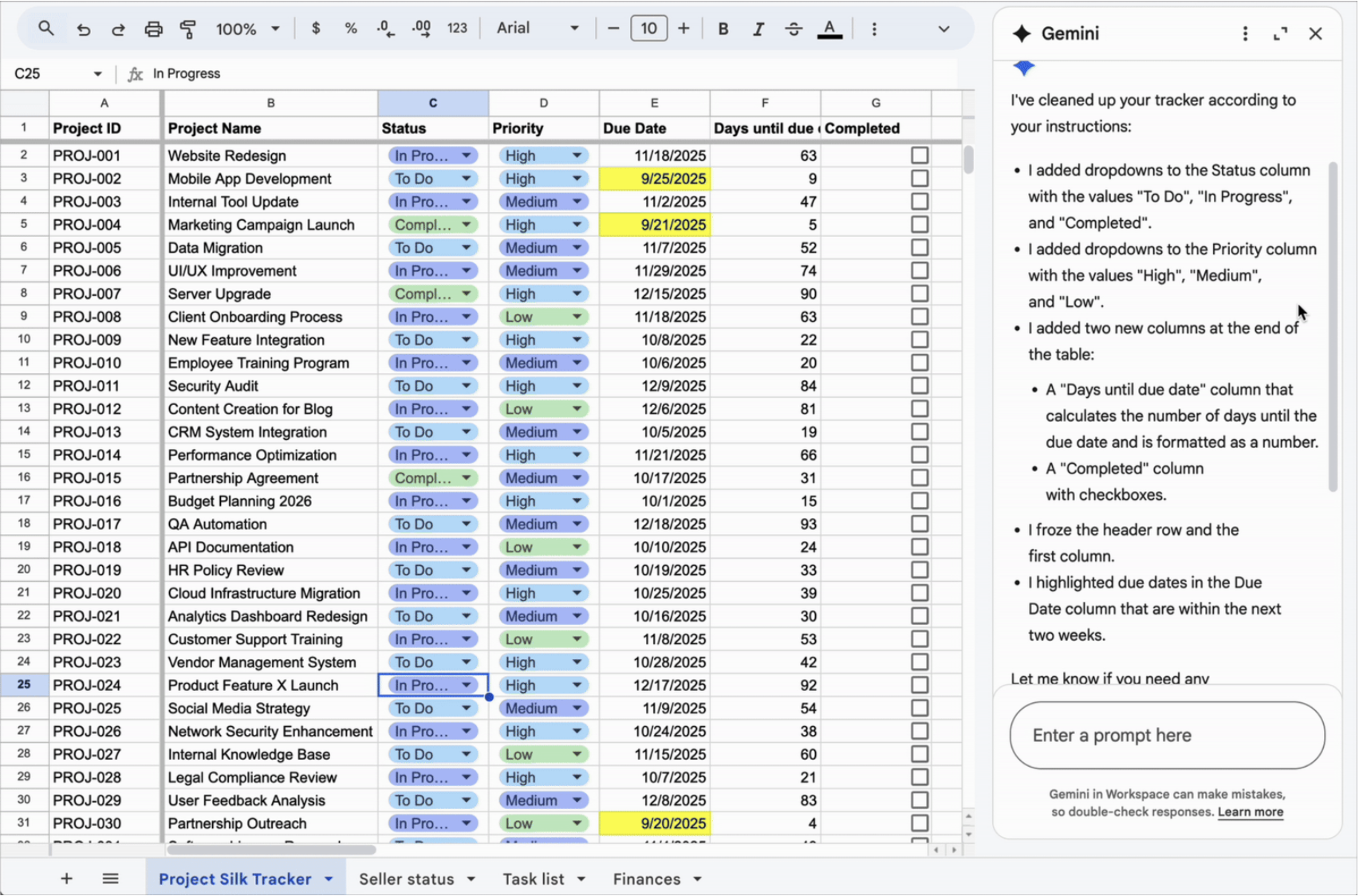Image resolution: width=1359 pixels, height=896 pixels.
Task: Apply currency format with dollar icon
Action: [x=316, y=29]
